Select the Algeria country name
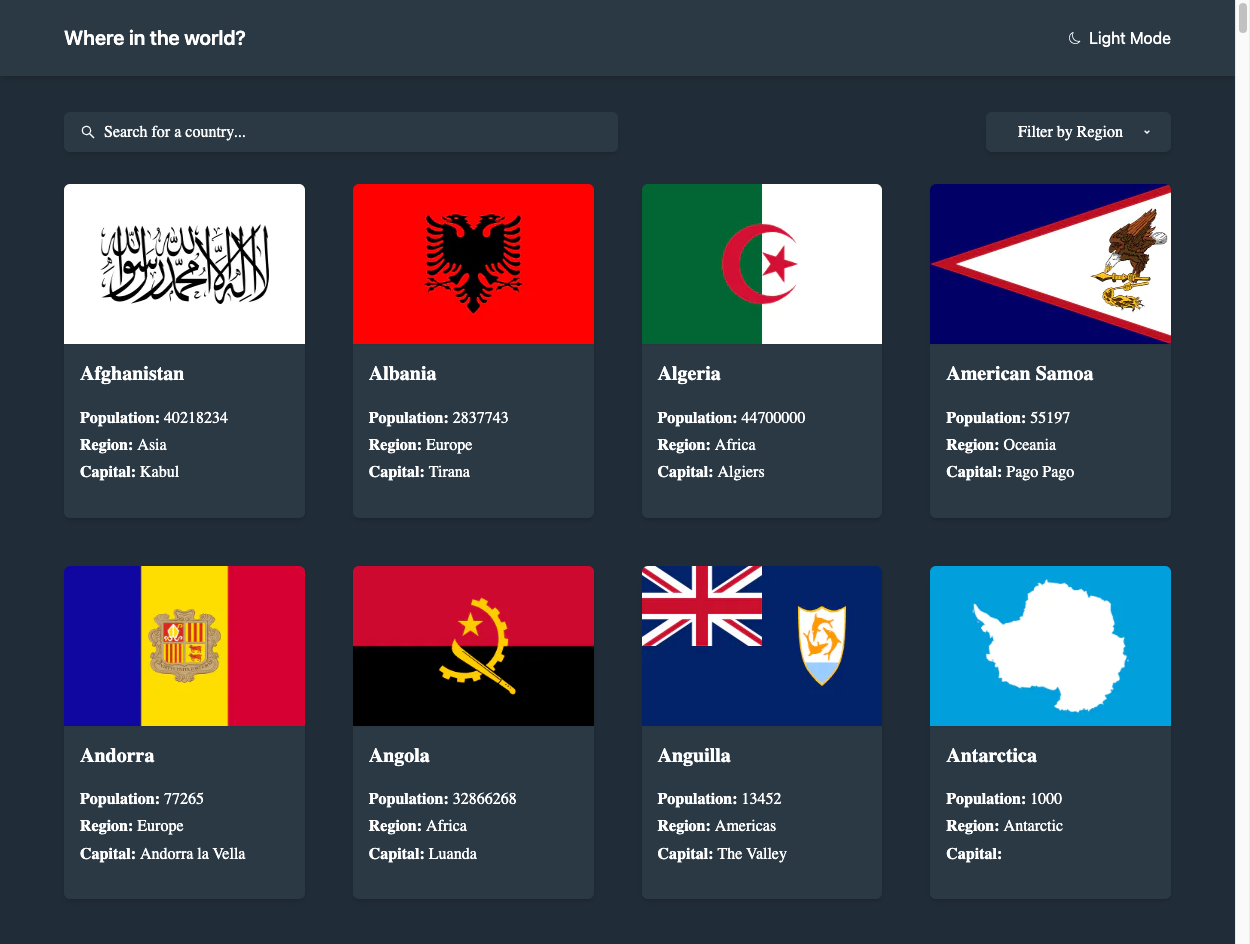1250x944 pixels. tap(689, 374)
